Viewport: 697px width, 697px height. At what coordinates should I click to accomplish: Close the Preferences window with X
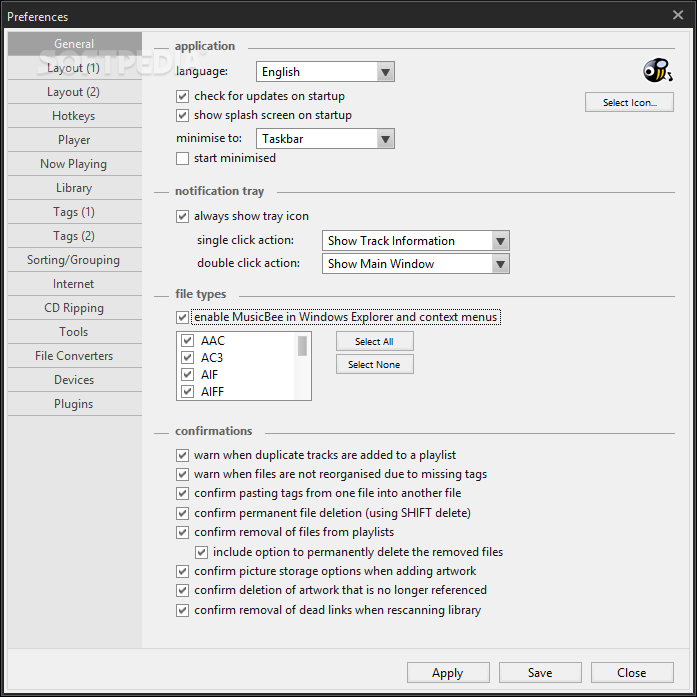tap(677, 15)
